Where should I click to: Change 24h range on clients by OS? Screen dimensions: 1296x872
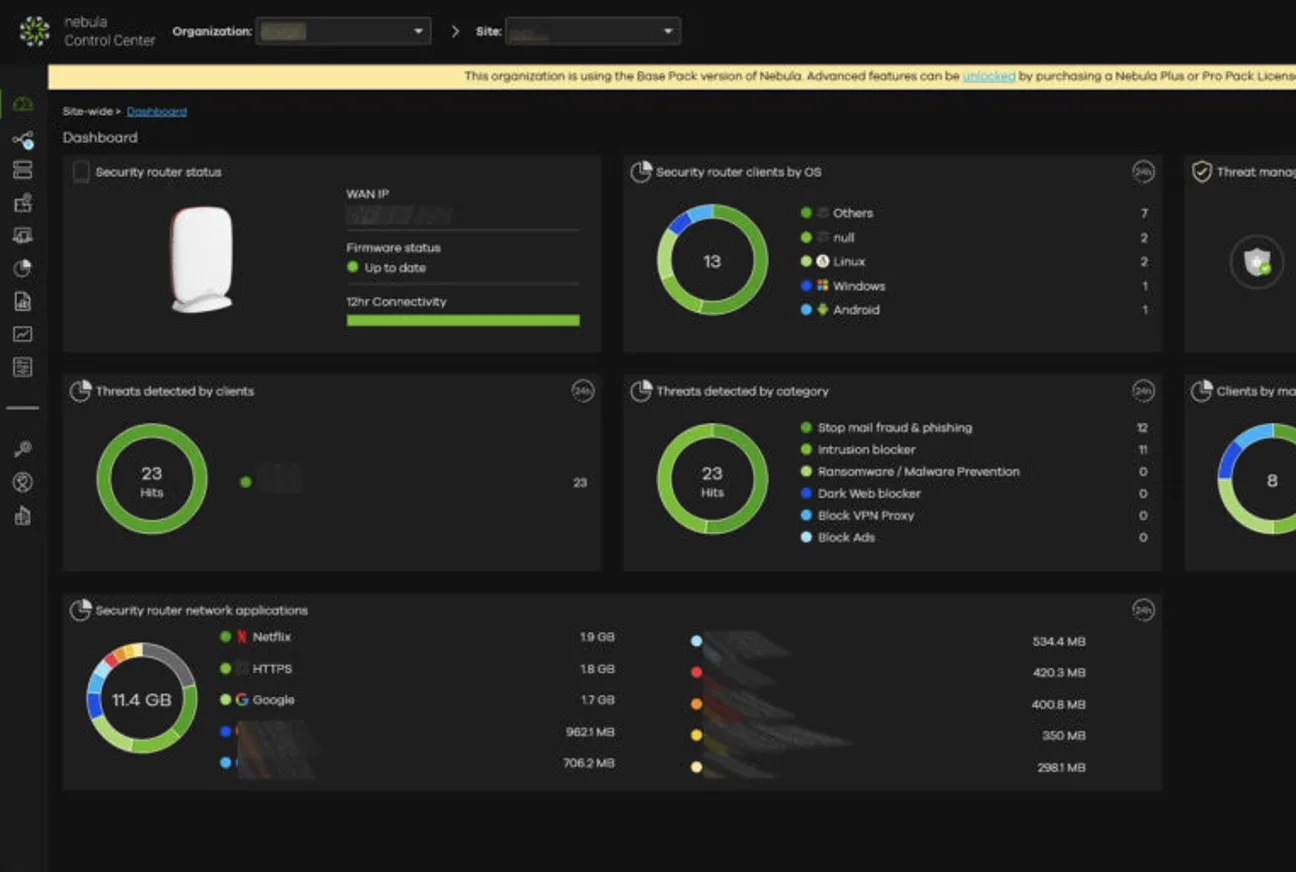tap(1143, 172)
